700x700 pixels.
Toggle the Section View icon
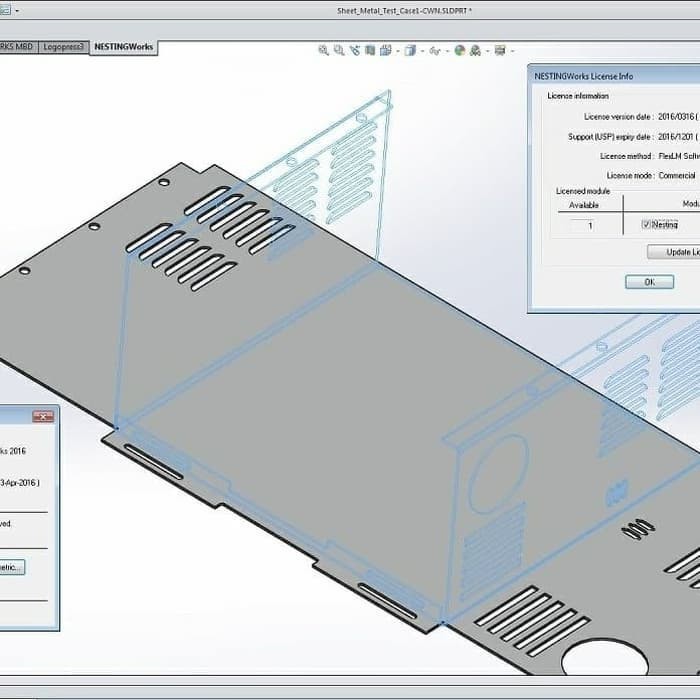click(370, 50)
